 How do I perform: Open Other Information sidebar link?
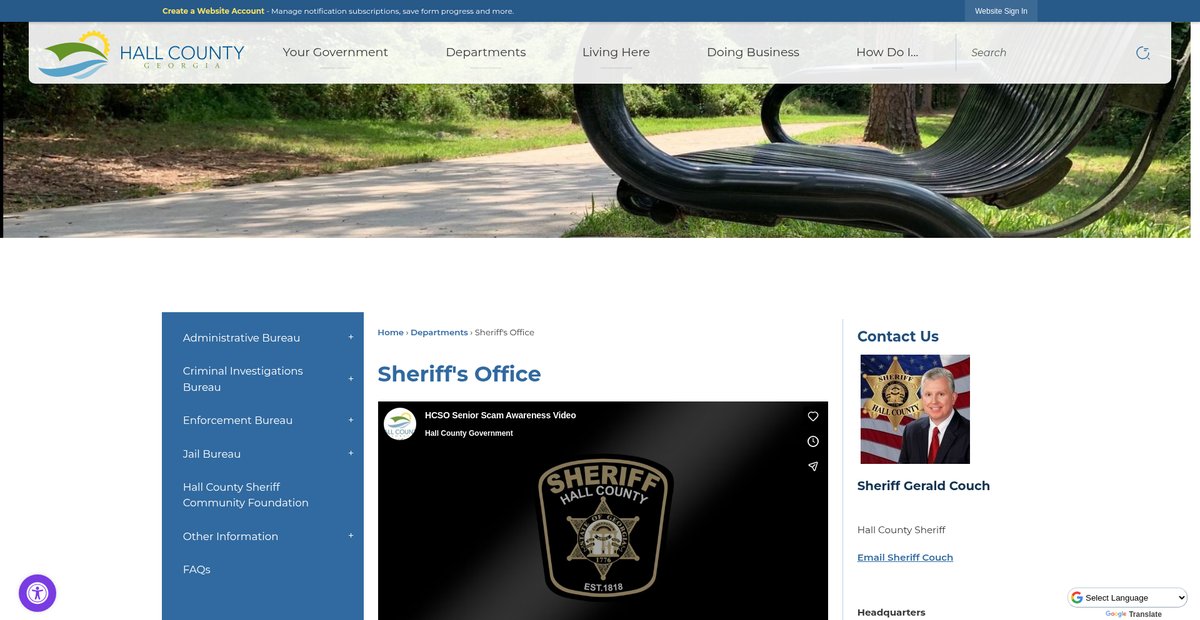231,537
